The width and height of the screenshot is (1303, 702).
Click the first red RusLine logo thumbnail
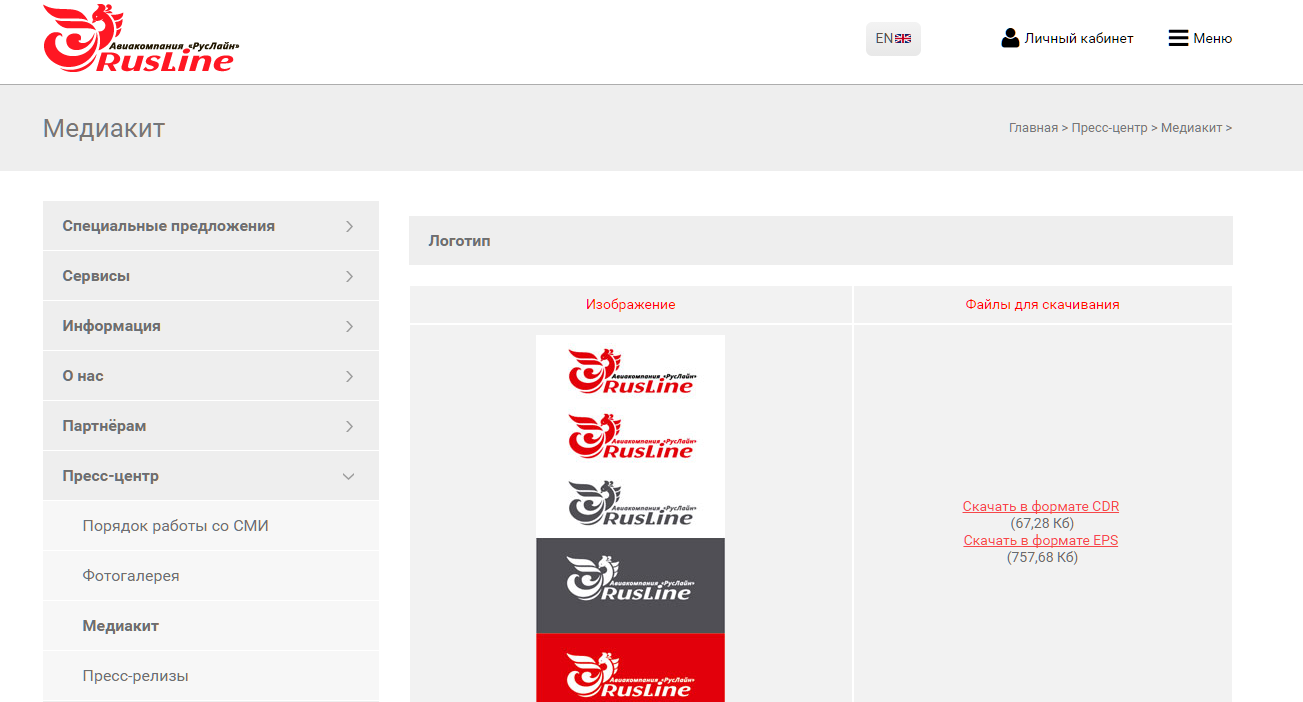coord(631,371)
